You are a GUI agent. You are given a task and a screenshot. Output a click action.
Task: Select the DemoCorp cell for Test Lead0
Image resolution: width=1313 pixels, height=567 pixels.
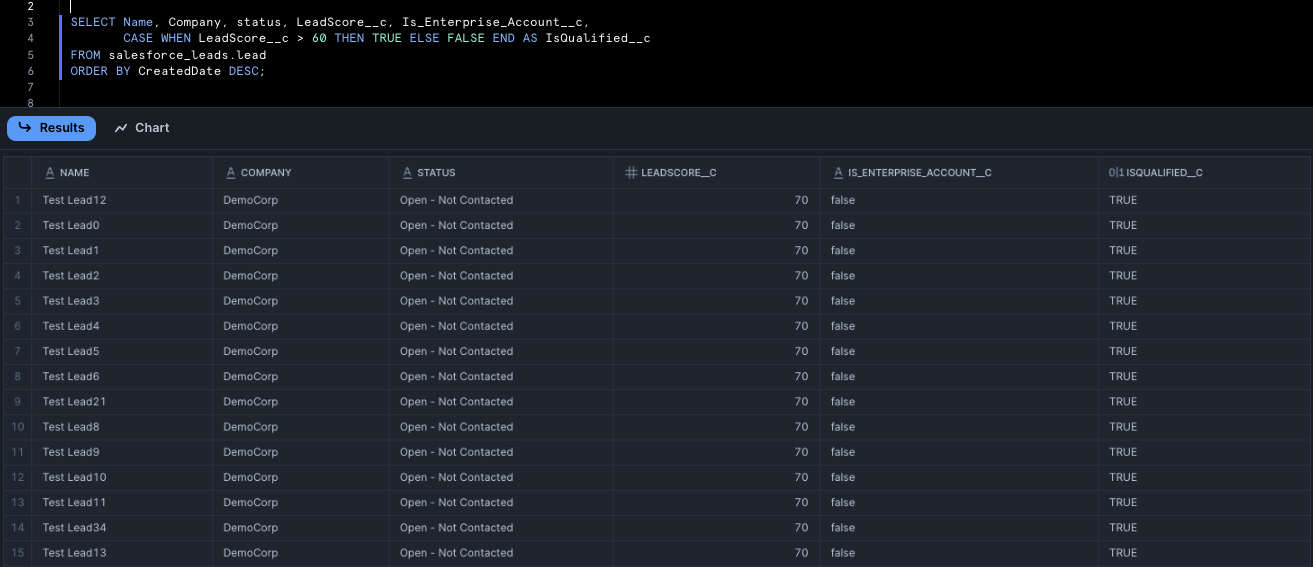pyautogui.click(x=250, y=225)
